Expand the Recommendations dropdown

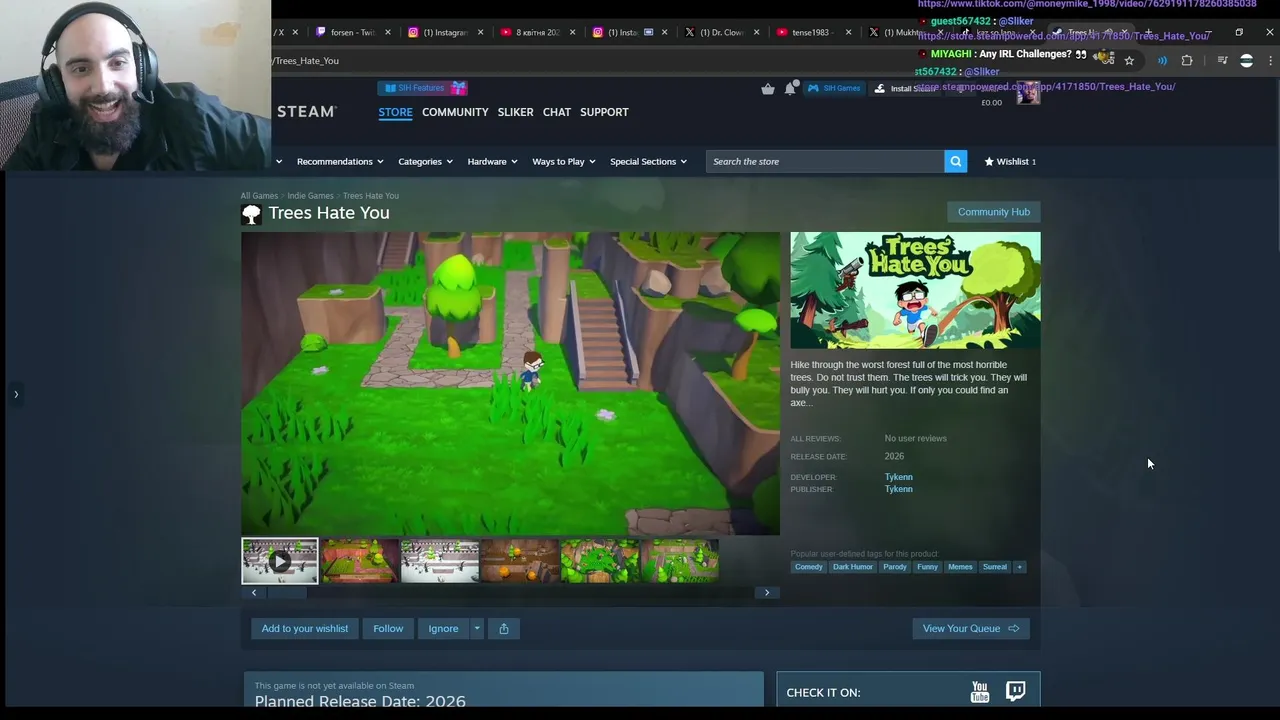click(x=340, y=161)
